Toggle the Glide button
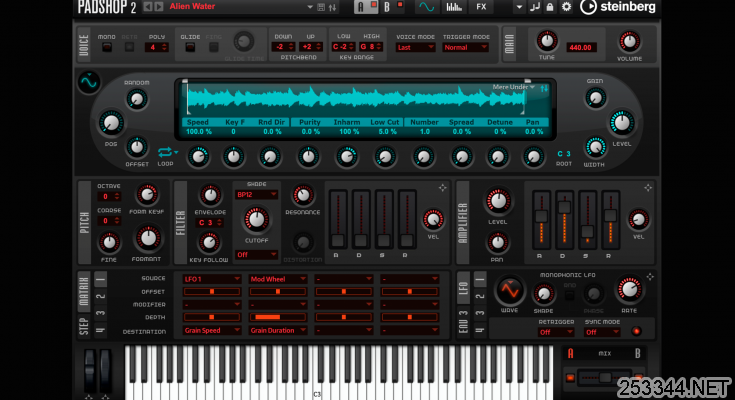Screen dimensions: 735x400 click(190, 47)
